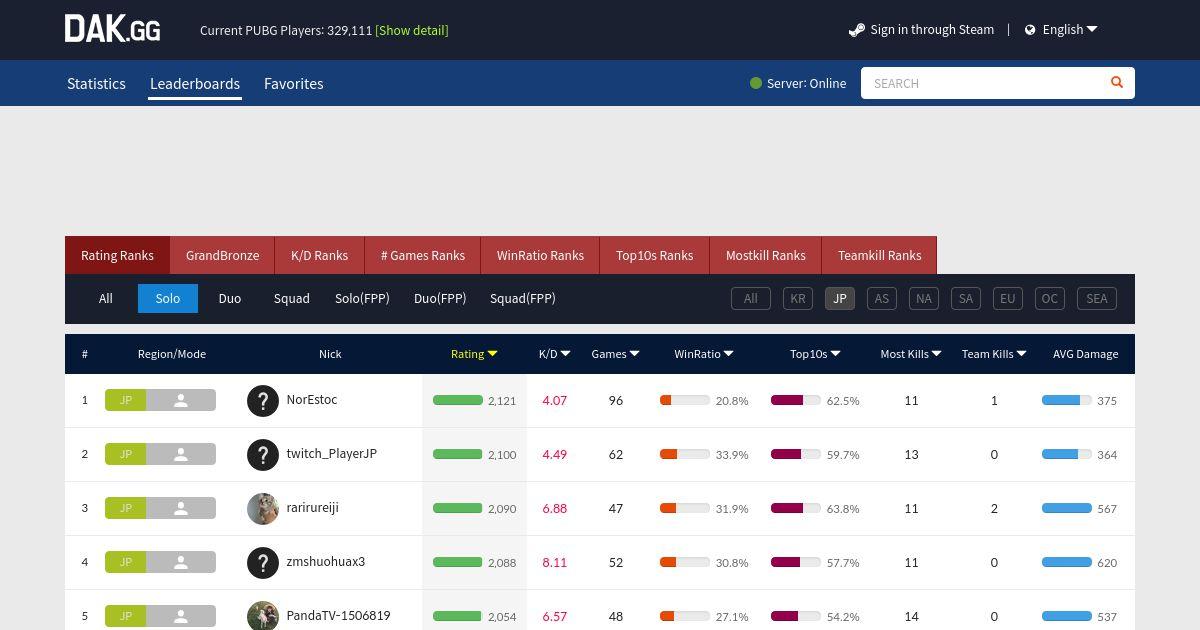Select the Duo mode filter

coord(230,298)
